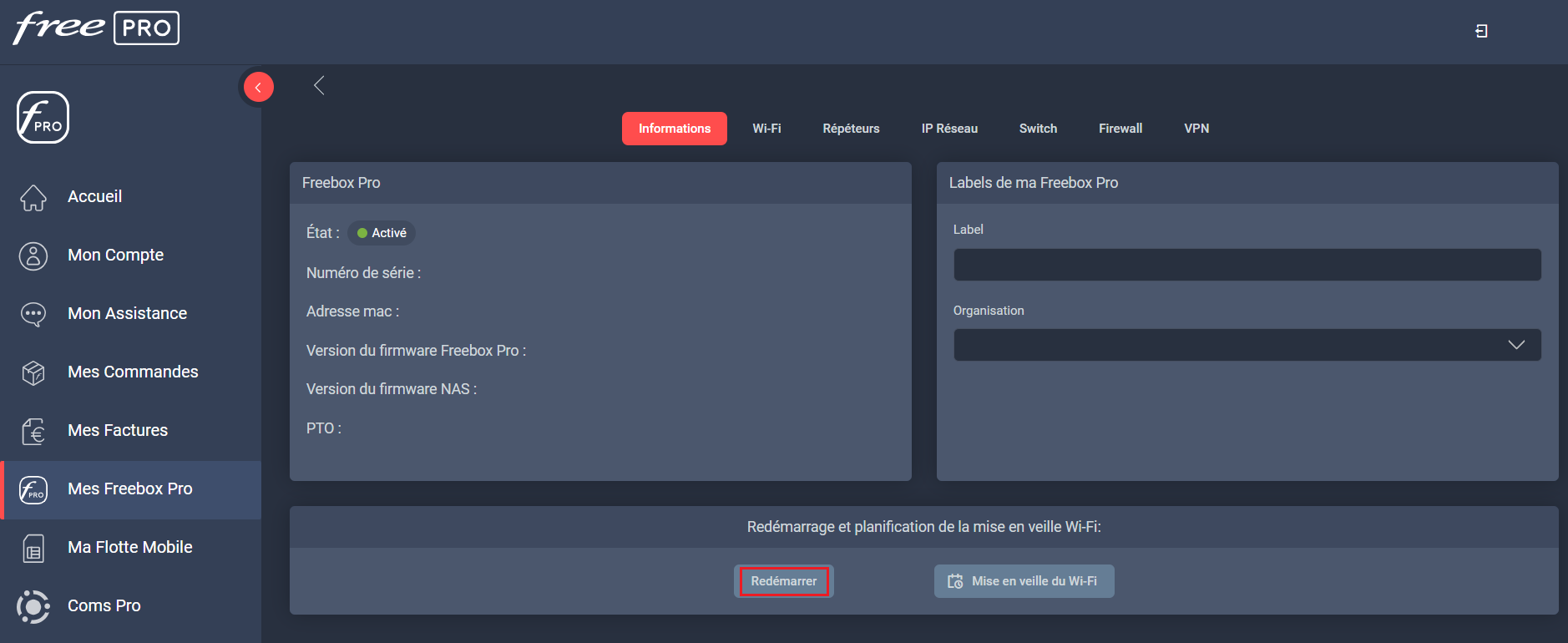Open Mes Commandes in the sidebar
This screenshot has width=1568, height=643.
[x=132, y=372]
